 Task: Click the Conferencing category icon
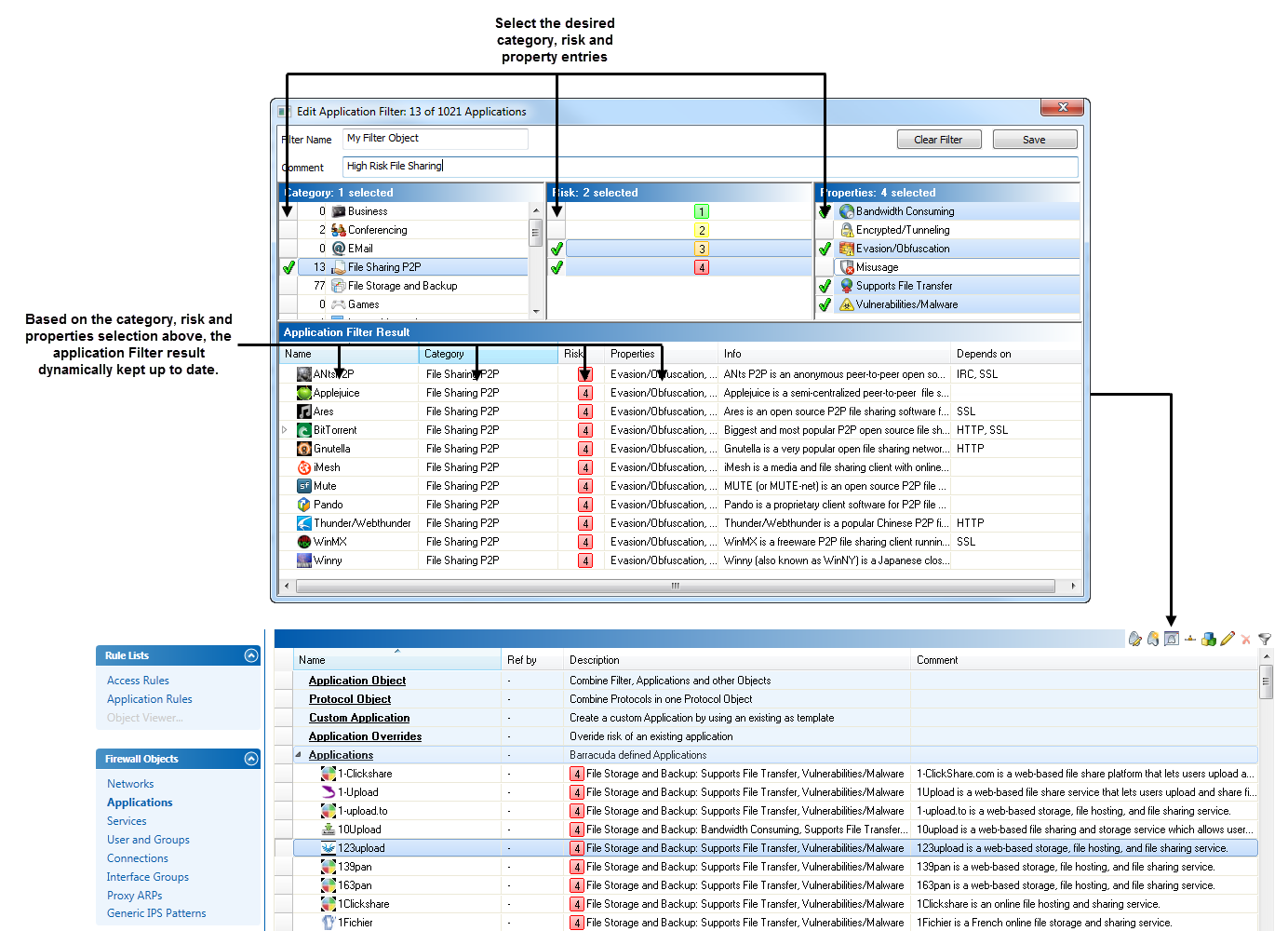pos(339,230)
